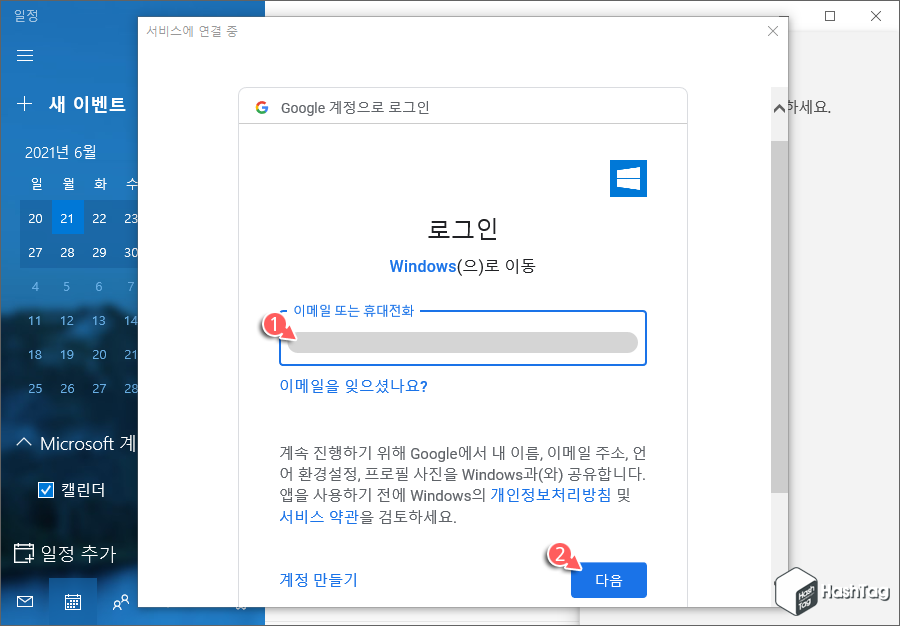Open the 계정 만들기 link
Screen dimensions: 900x626
[x=319, y=580]
